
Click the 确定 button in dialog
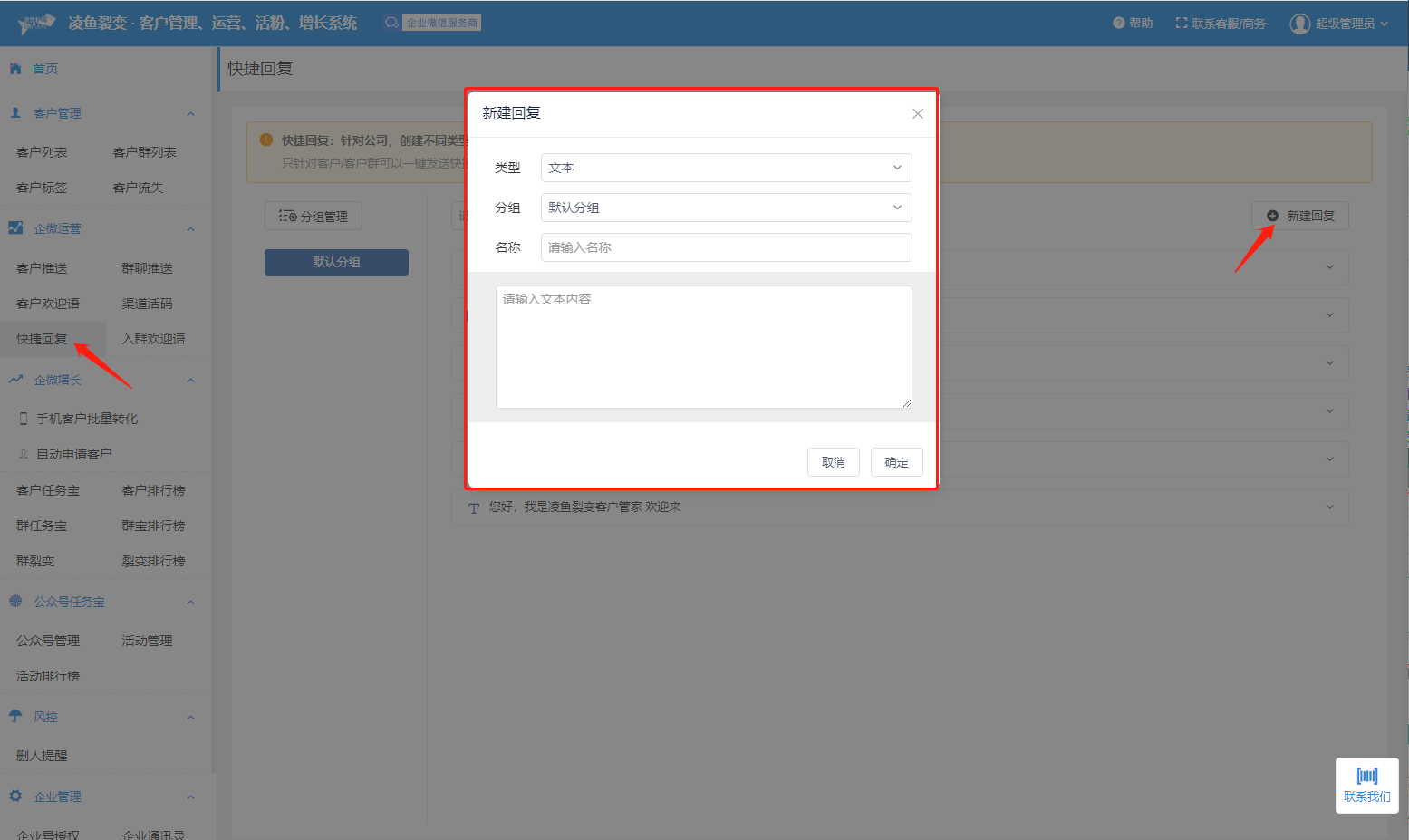[896, 462]
